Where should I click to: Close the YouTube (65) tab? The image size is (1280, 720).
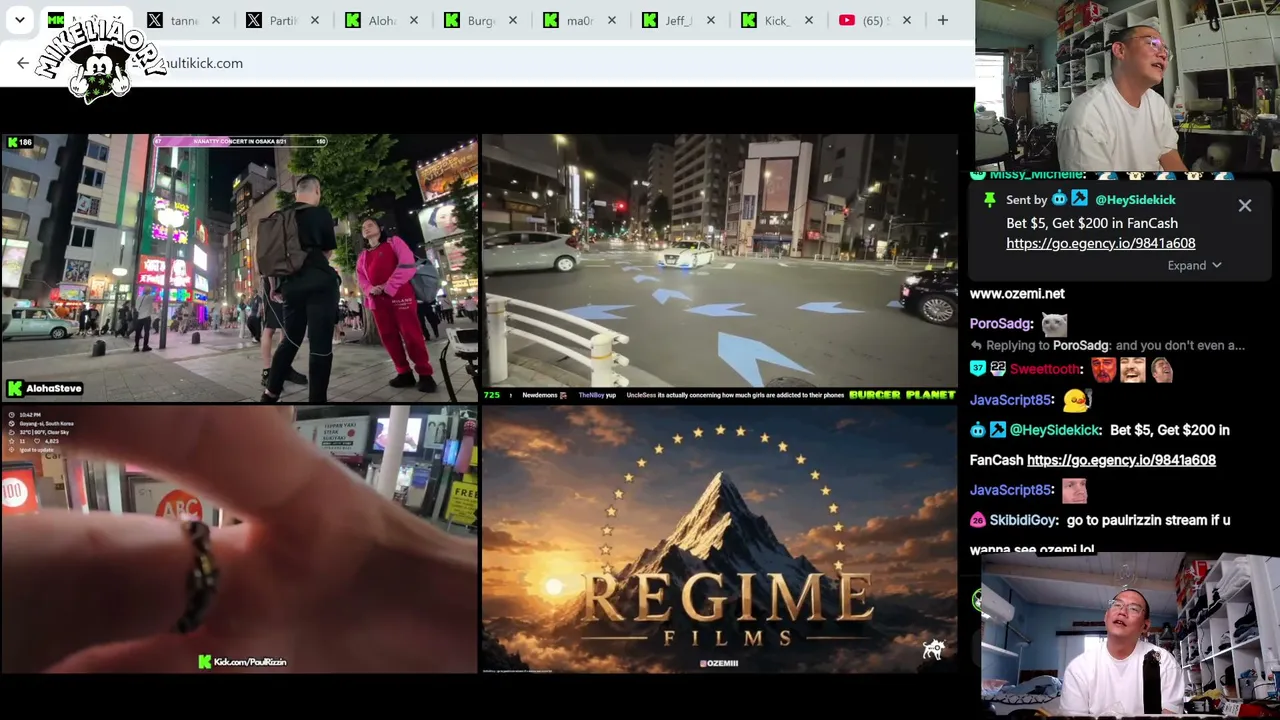[906, 20]
